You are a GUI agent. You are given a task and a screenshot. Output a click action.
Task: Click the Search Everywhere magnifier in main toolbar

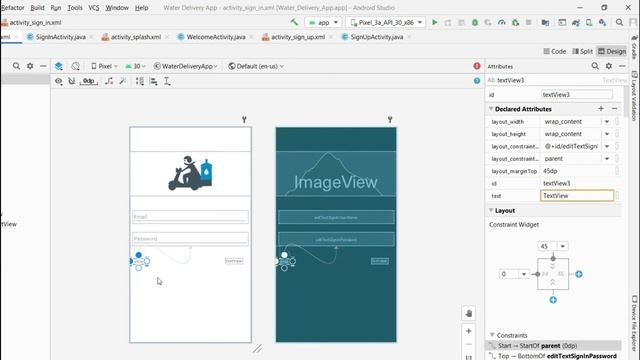[x=619, y=22]
